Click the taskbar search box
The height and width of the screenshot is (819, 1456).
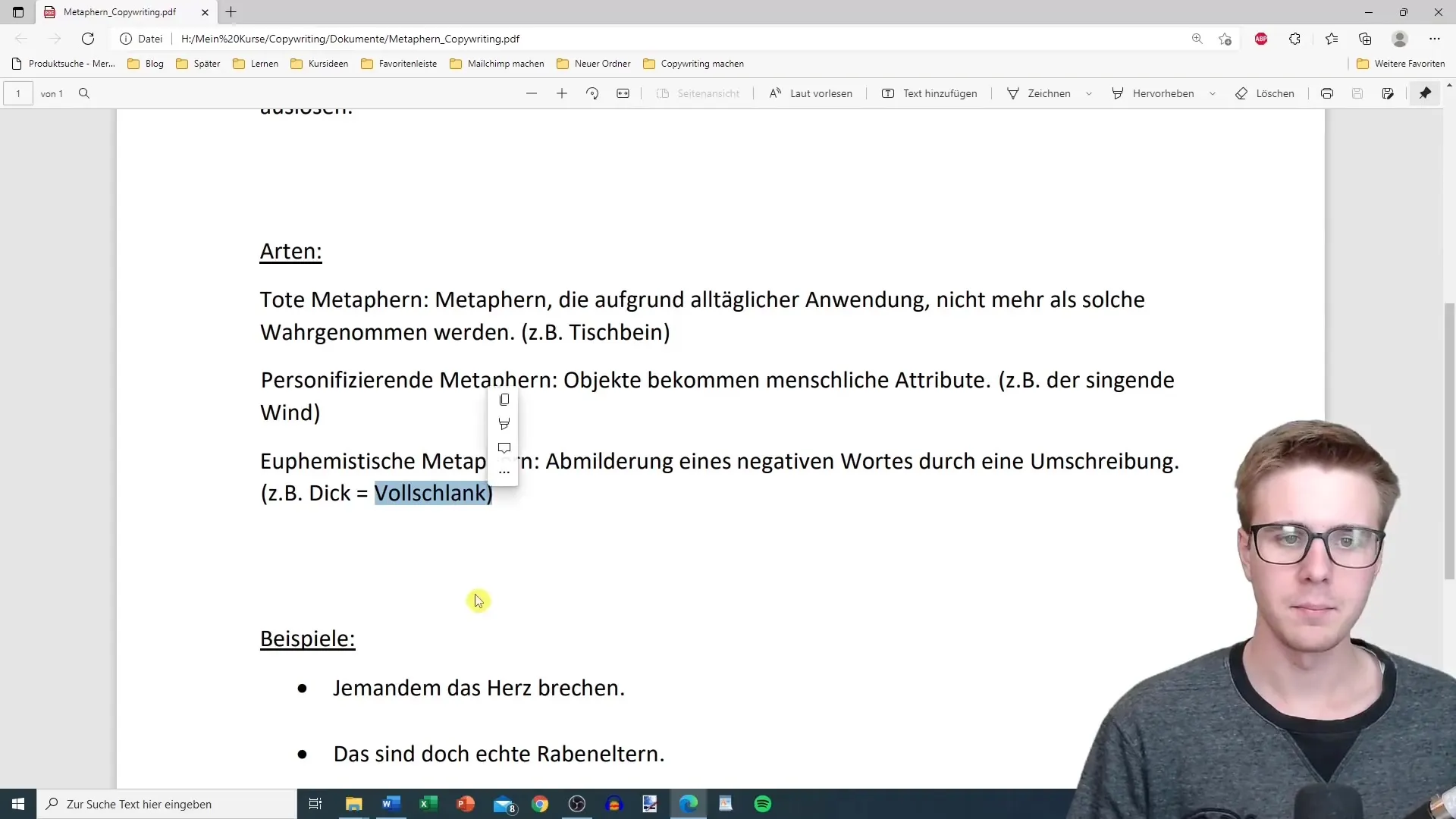[x=167, y=804]
